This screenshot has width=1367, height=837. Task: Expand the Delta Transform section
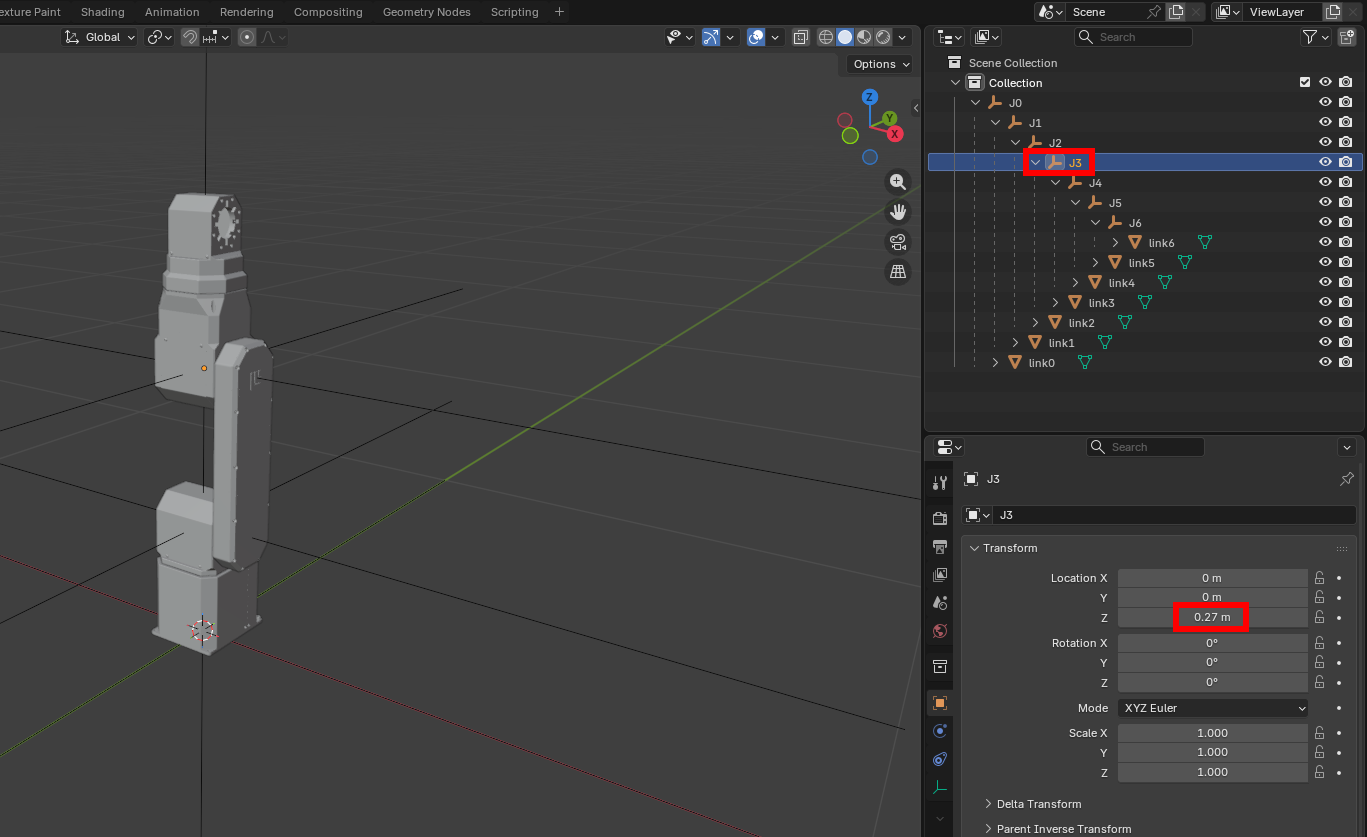(x=1038, y=804)
